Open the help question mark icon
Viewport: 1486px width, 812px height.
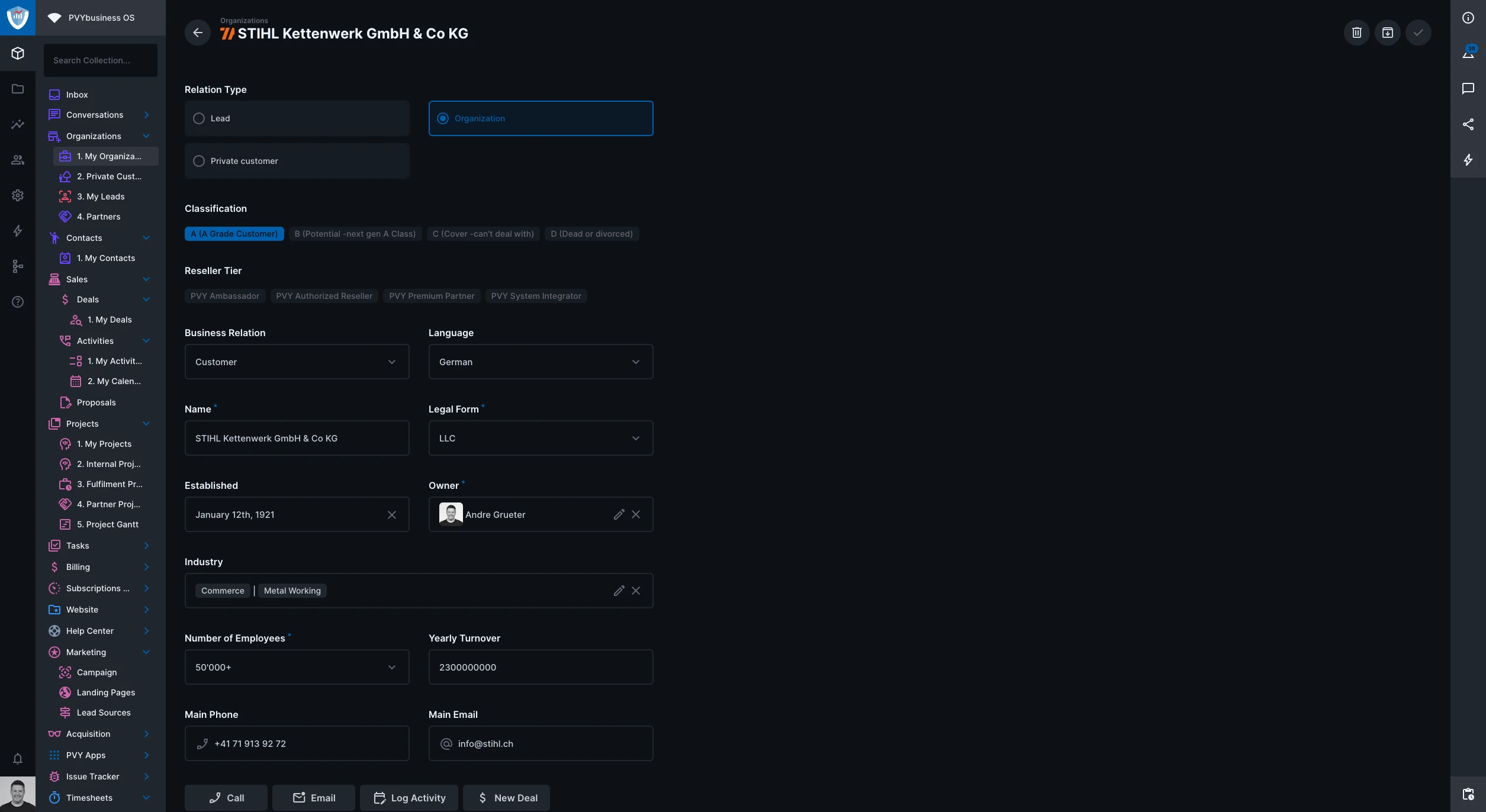pyautogui.click(x=18, y=302)
